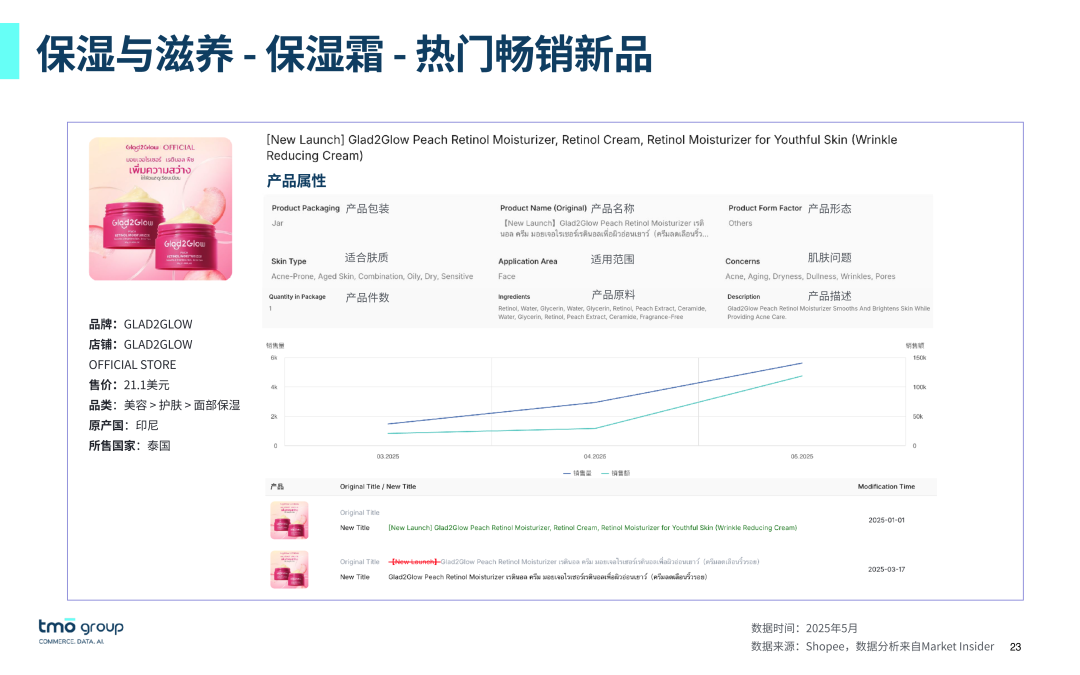Click the 产品属性 section heading
The height and width of the screenshot is (675, 1080).
click(x=296, y=181)
